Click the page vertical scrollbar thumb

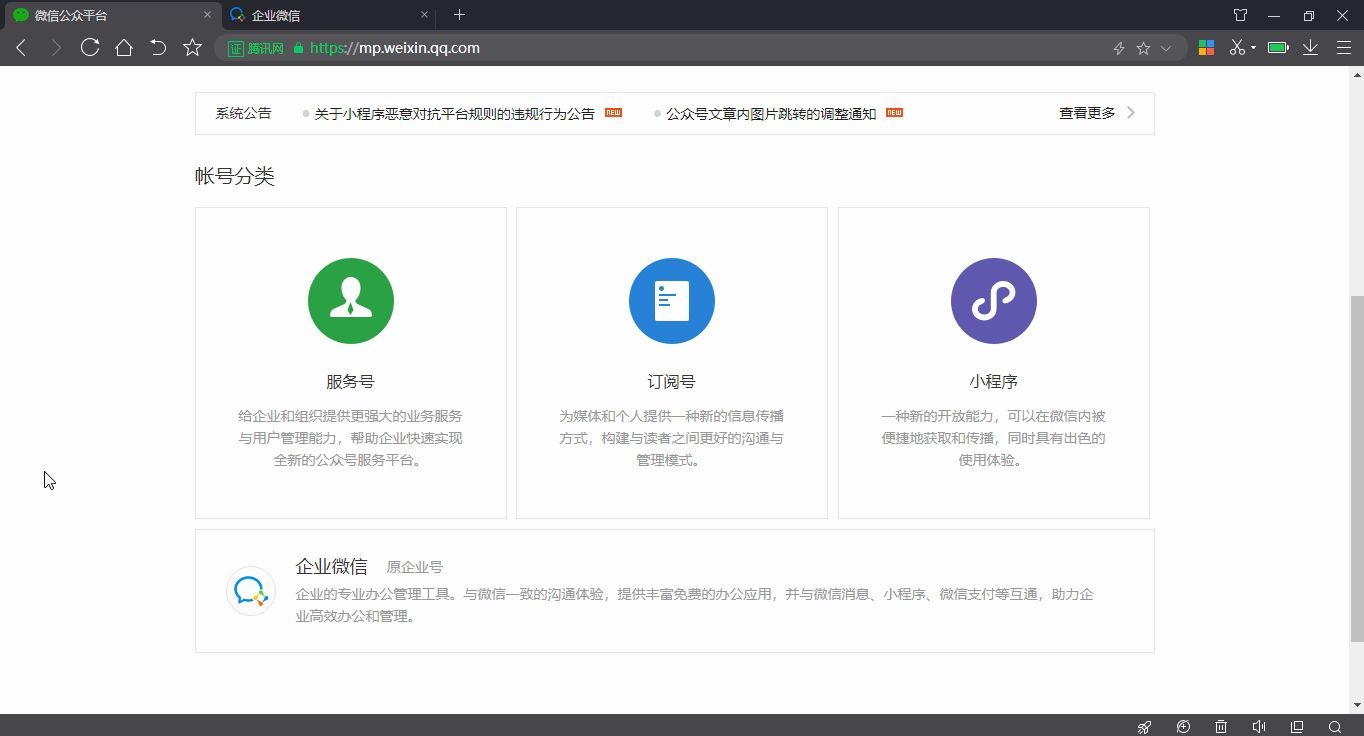[x=1356, y=468]
